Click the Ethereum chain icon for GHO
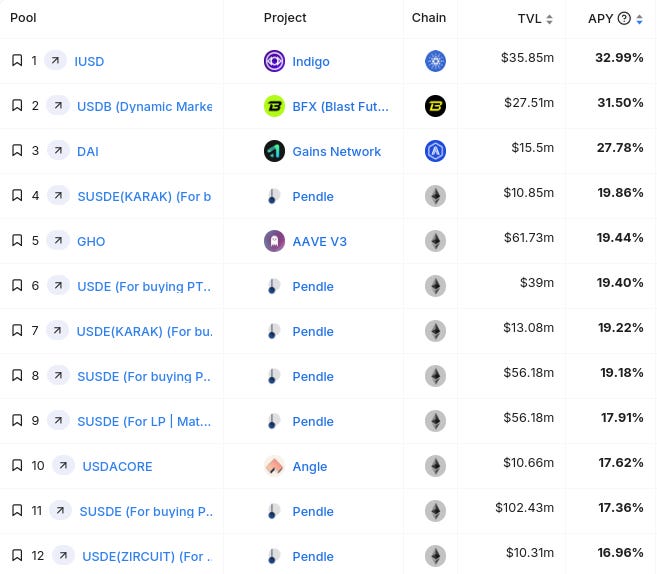This screenshot has width=657, height=574. (x=435, y=241)
